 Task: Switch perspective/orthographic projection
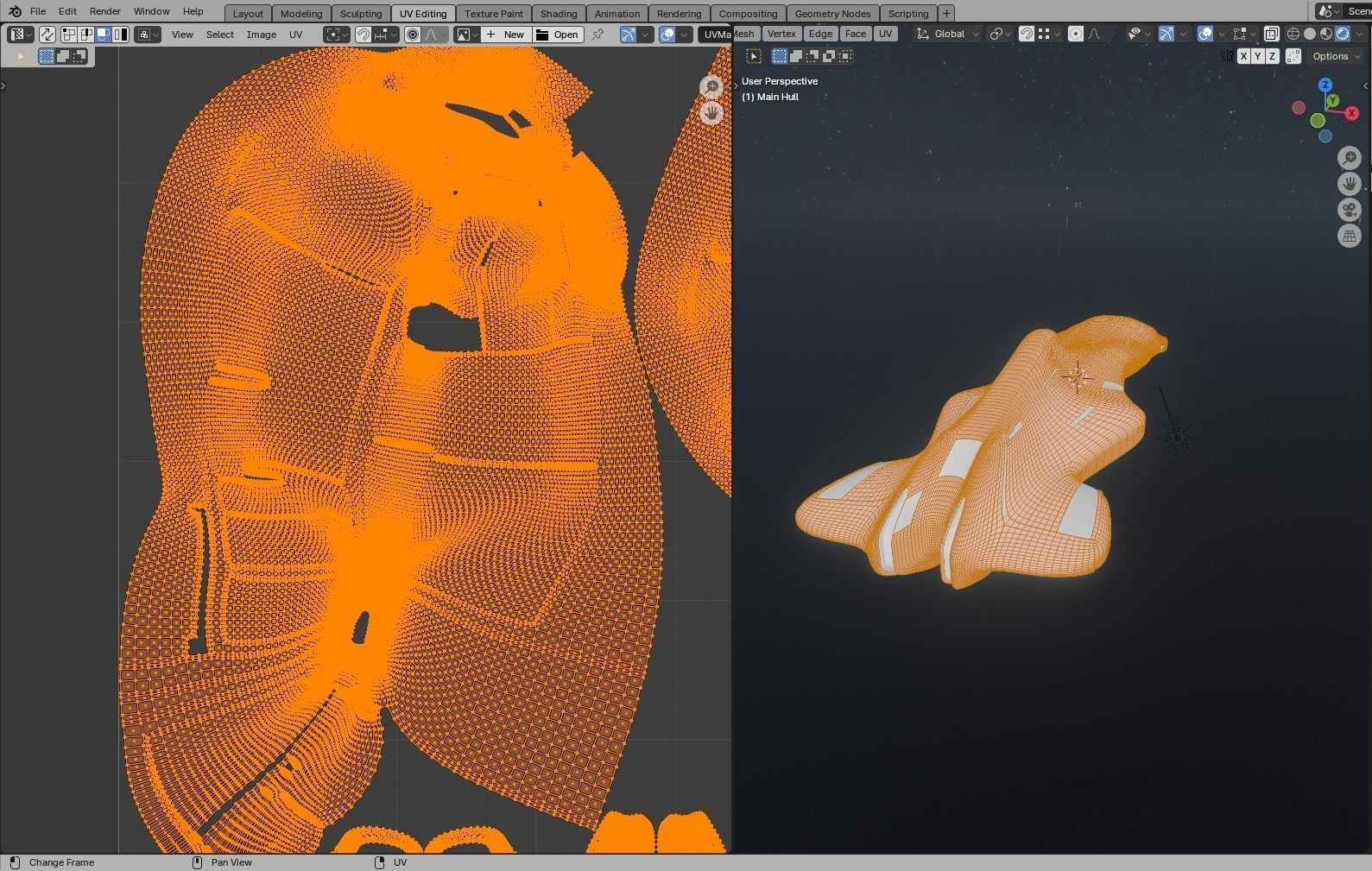tap(1350, 236)
